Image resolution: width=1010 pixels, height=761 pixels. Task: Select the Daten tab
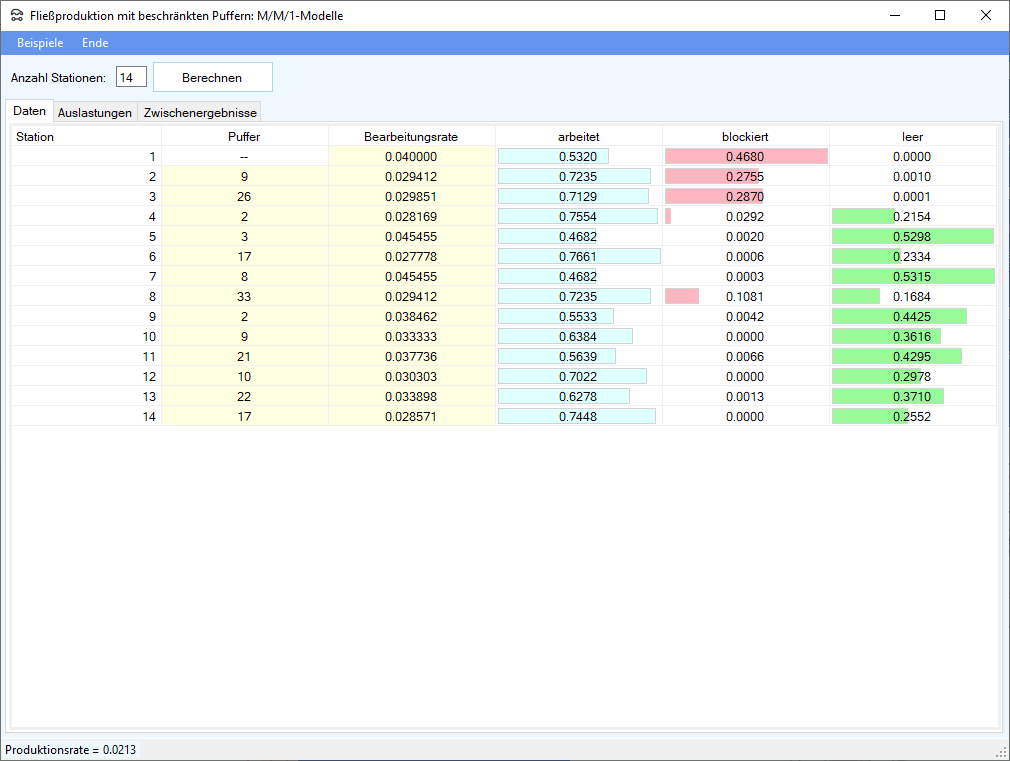(x=29, y=111)
